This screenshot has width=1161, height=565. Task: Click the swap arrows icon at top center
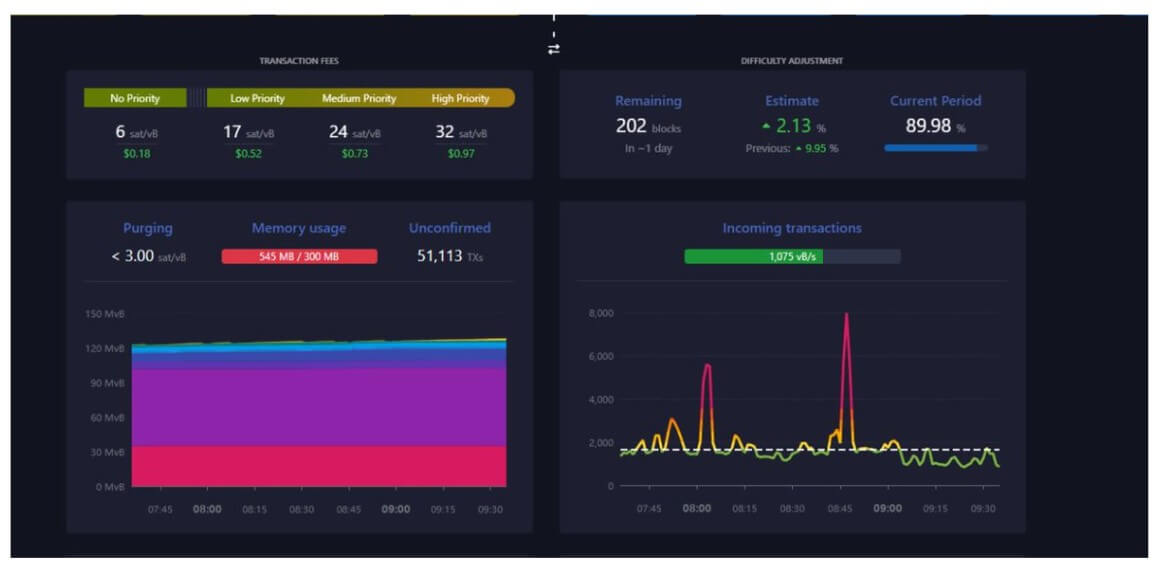[x=553, y=49]
